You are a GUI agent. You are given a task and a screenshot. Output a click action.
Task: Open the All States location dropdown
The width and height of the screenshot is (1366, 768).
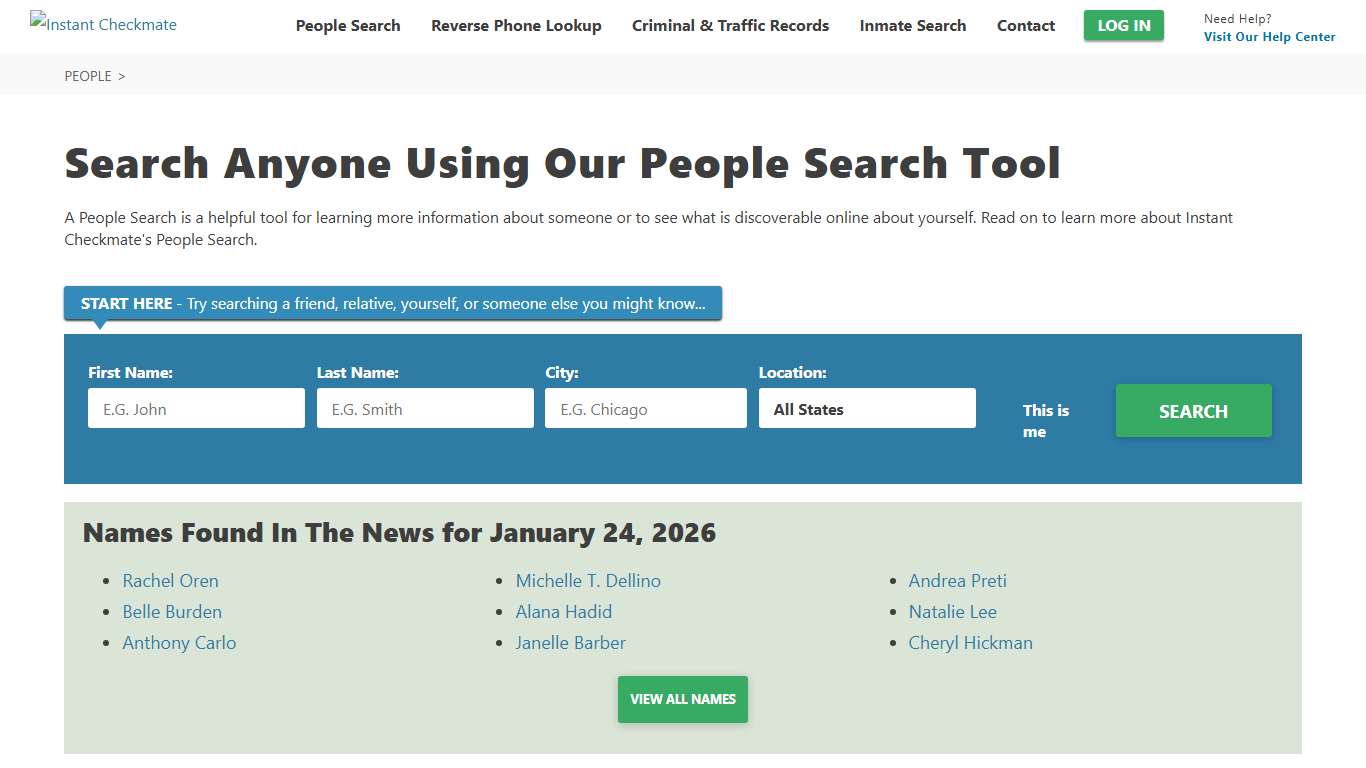tap(867, 408)
